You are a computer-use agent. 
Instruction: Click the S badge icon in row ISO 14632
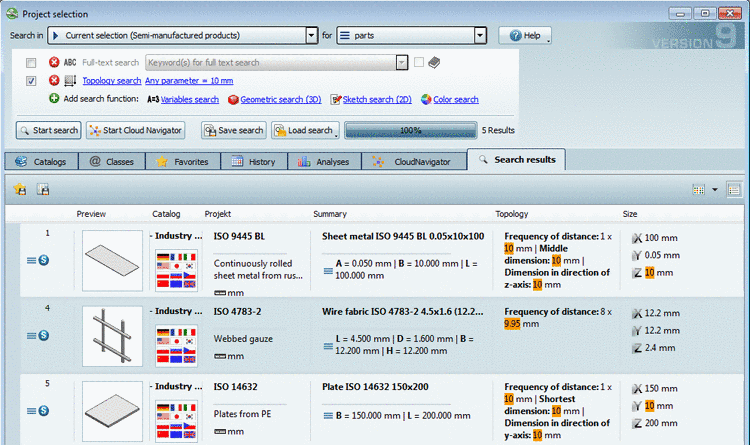coord(44,411)
